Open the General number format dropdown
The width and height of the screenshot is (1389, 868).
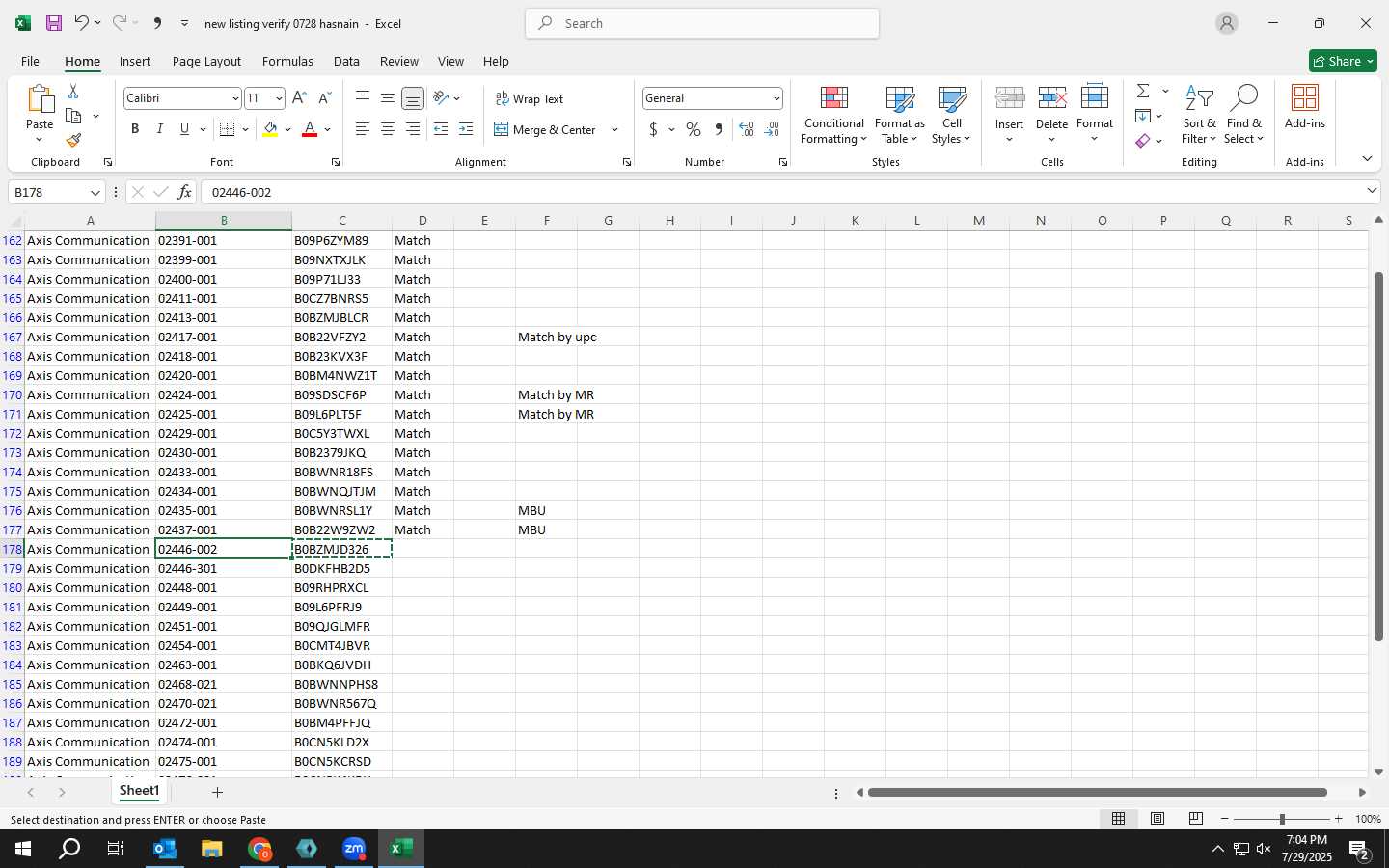[x=776, y=98]
